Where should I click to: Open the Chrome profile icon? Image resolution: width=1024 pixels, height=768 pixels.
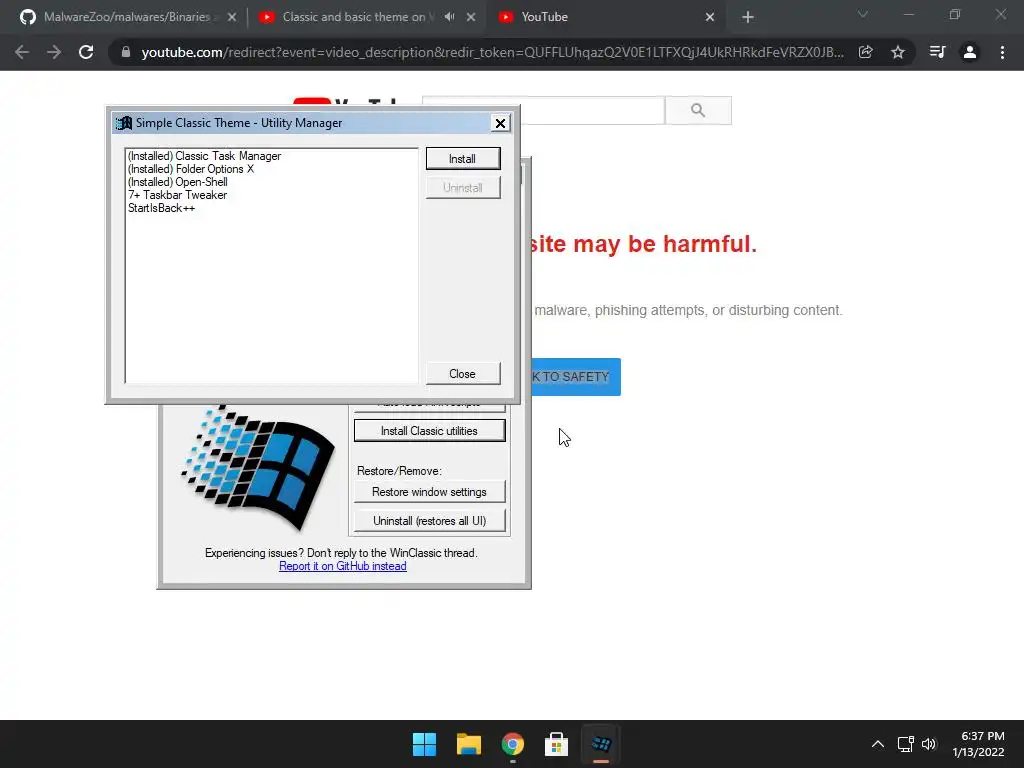click(x=970, y=52)
